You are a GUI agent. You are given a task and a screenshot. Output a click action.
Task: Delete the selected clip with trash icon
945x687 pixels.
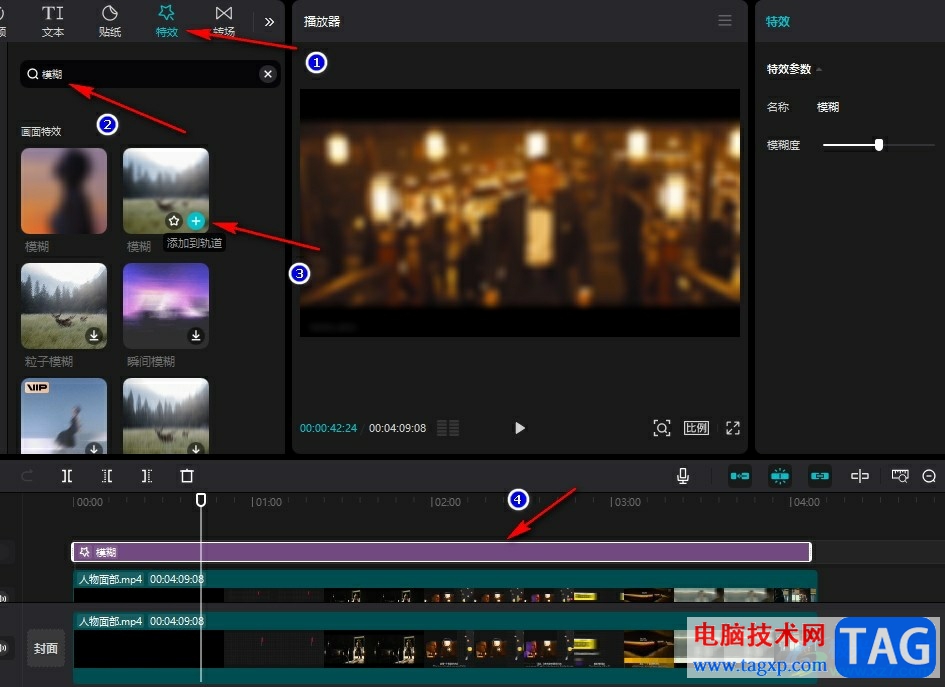(187, 476)
